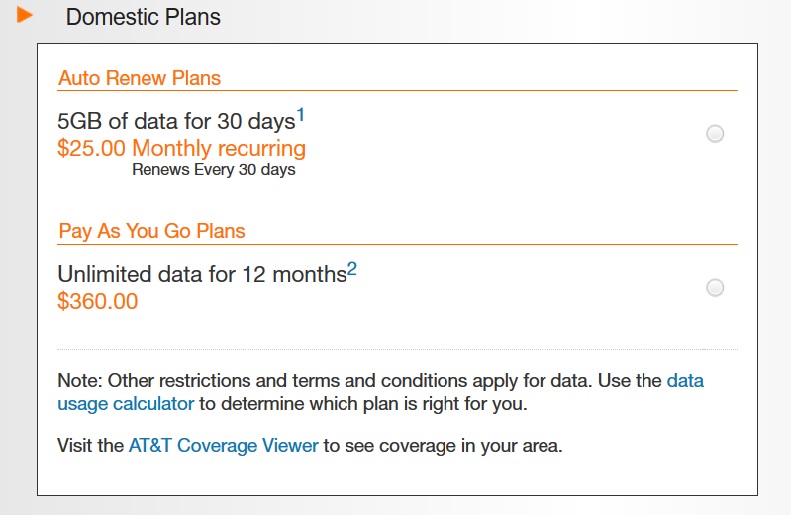
Task: Collapse the Domestic Plans orange arrow
Action: point(25,15)
